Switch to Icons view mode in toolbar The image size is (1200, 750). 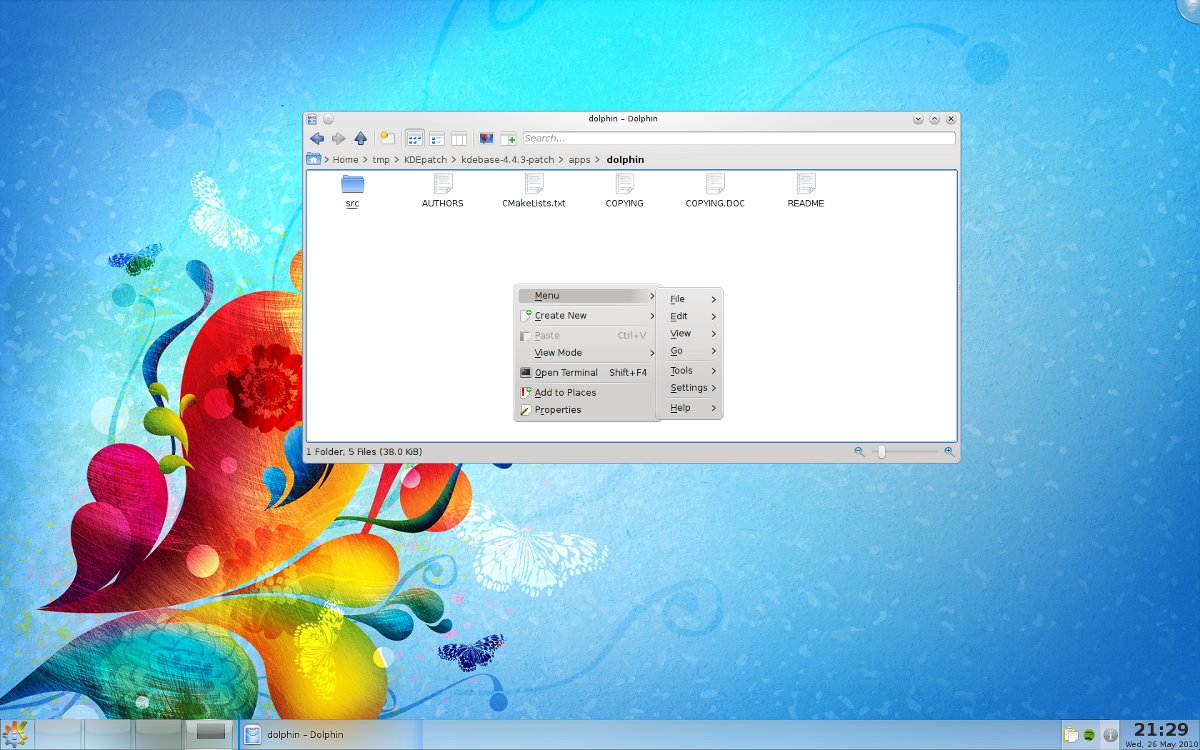414,138
